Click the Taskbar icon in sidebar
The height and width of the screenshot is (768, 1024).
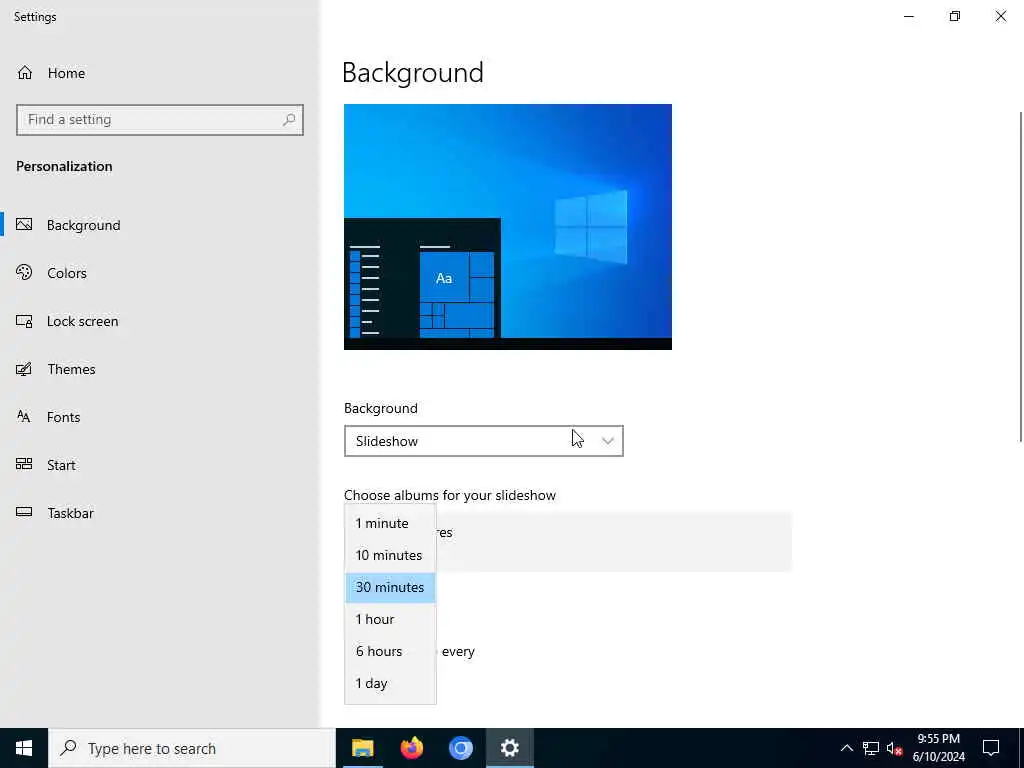point(24,513)
